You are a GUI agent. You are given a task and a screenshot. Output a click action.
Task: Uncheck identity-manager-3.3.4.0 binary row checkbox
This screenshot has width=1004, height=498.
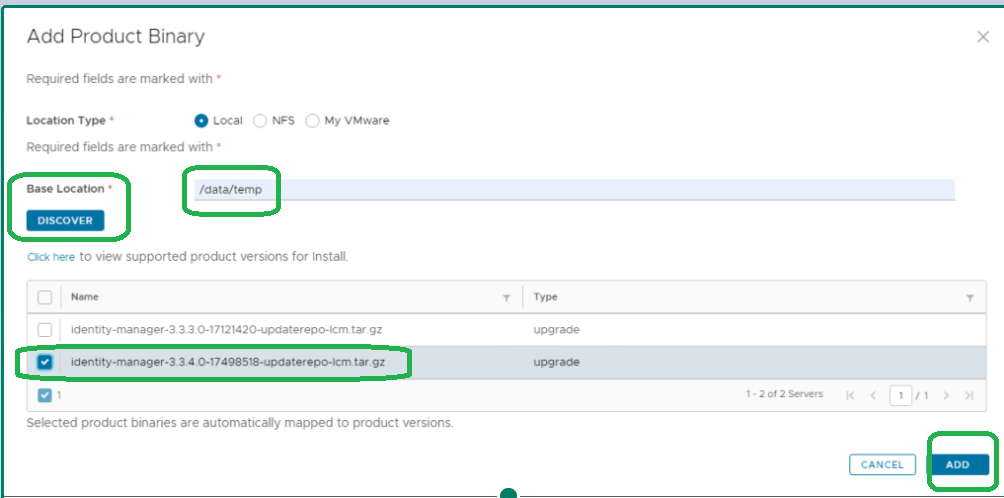(45, 362)
